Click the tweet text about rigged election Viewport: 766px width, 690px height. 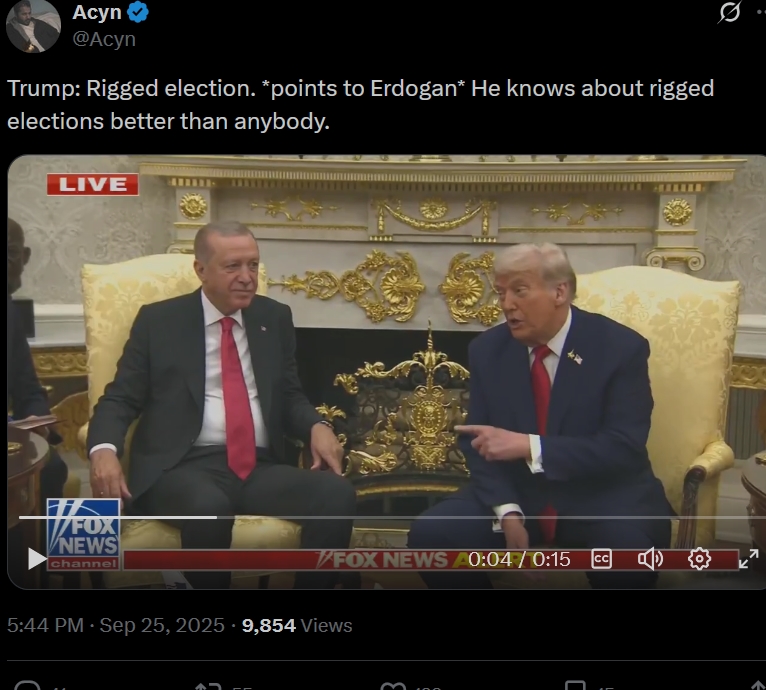(361, 105)
